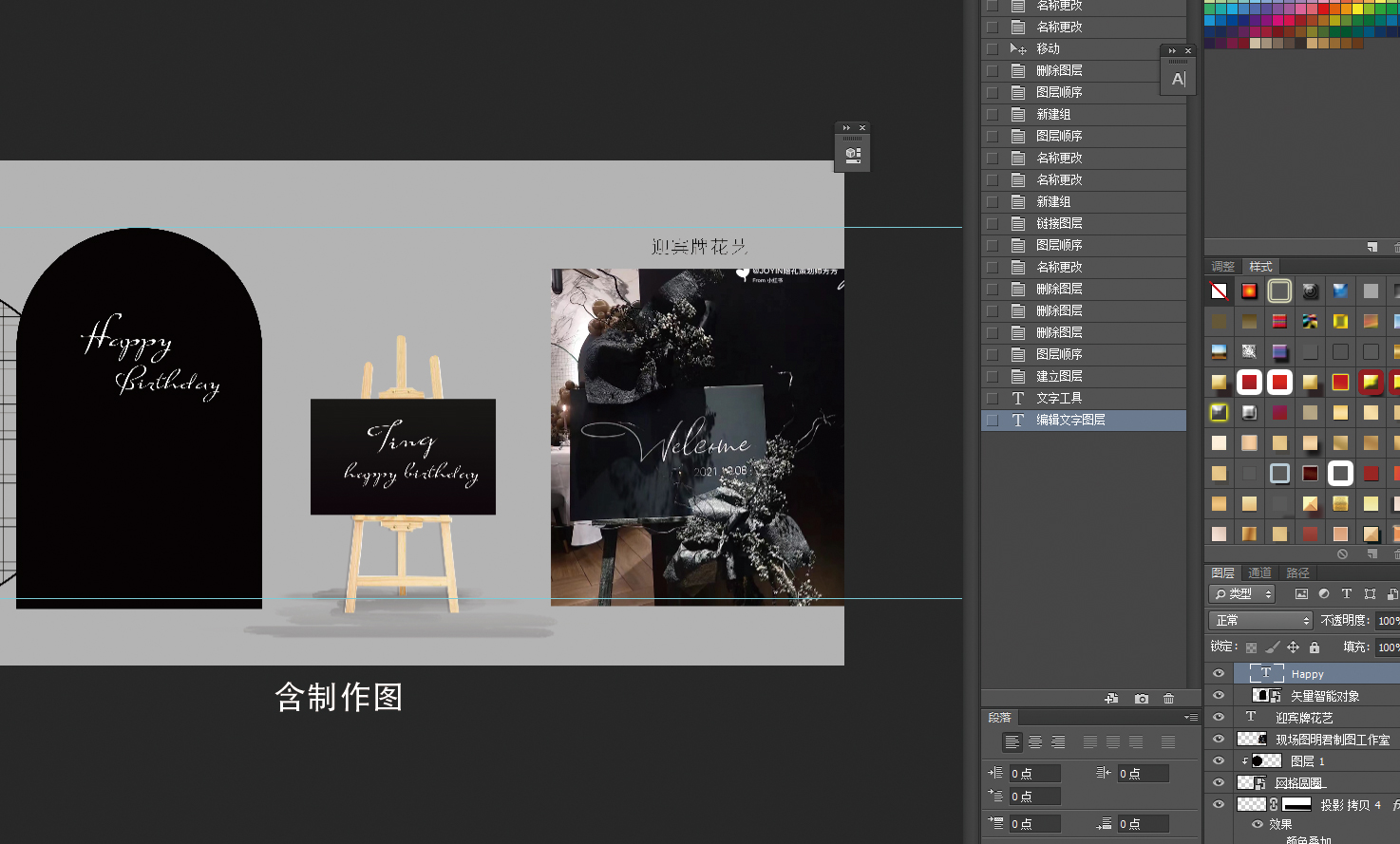Hide the 现场图明君制图工作室 layer
1400x844 pixels.
(x=1219, y=739)
